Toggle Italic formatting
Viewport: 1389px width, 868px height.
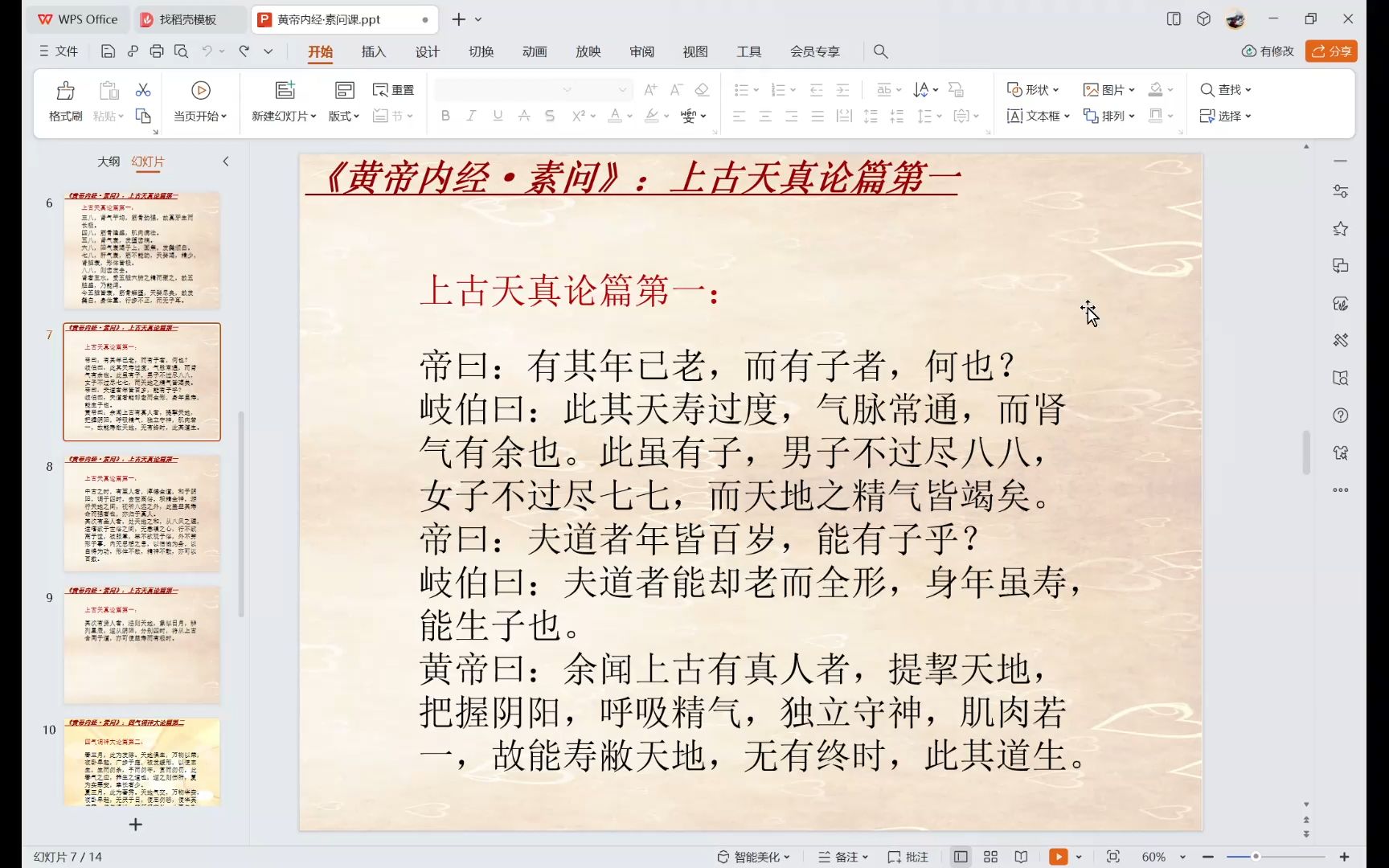[x=471, y=116]
